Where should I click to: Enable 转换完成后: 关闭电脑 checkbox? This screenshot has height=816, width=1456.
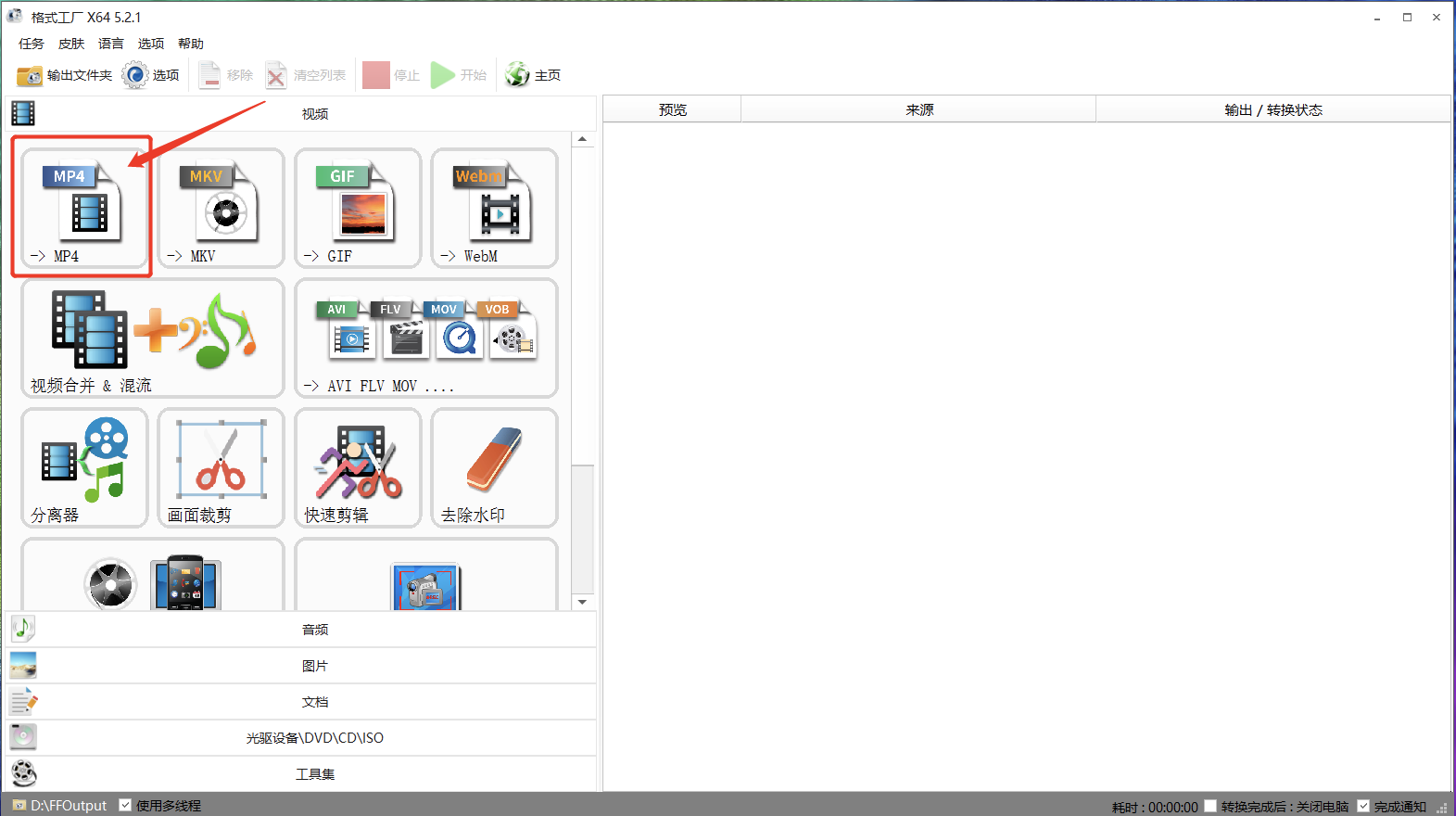click(x=1210, y=806)
